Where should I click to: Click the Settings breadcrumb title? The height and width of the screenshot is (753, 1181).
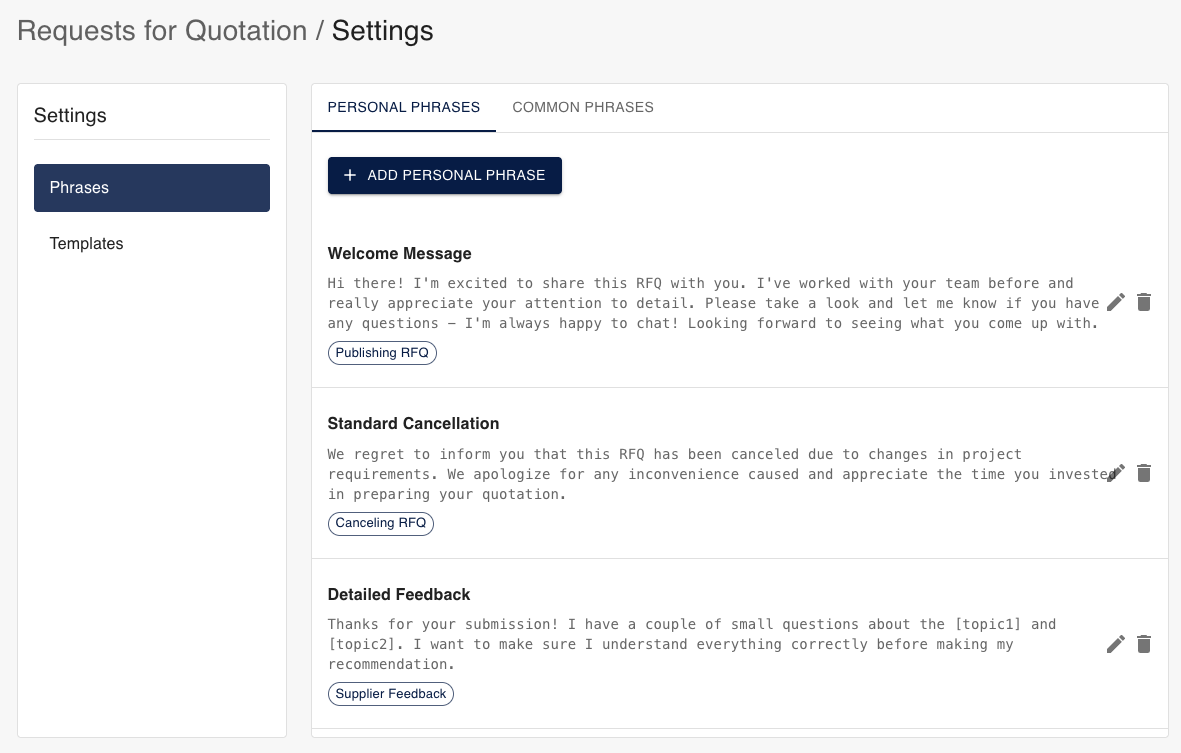pyautogui.click(x=383, y=31)
